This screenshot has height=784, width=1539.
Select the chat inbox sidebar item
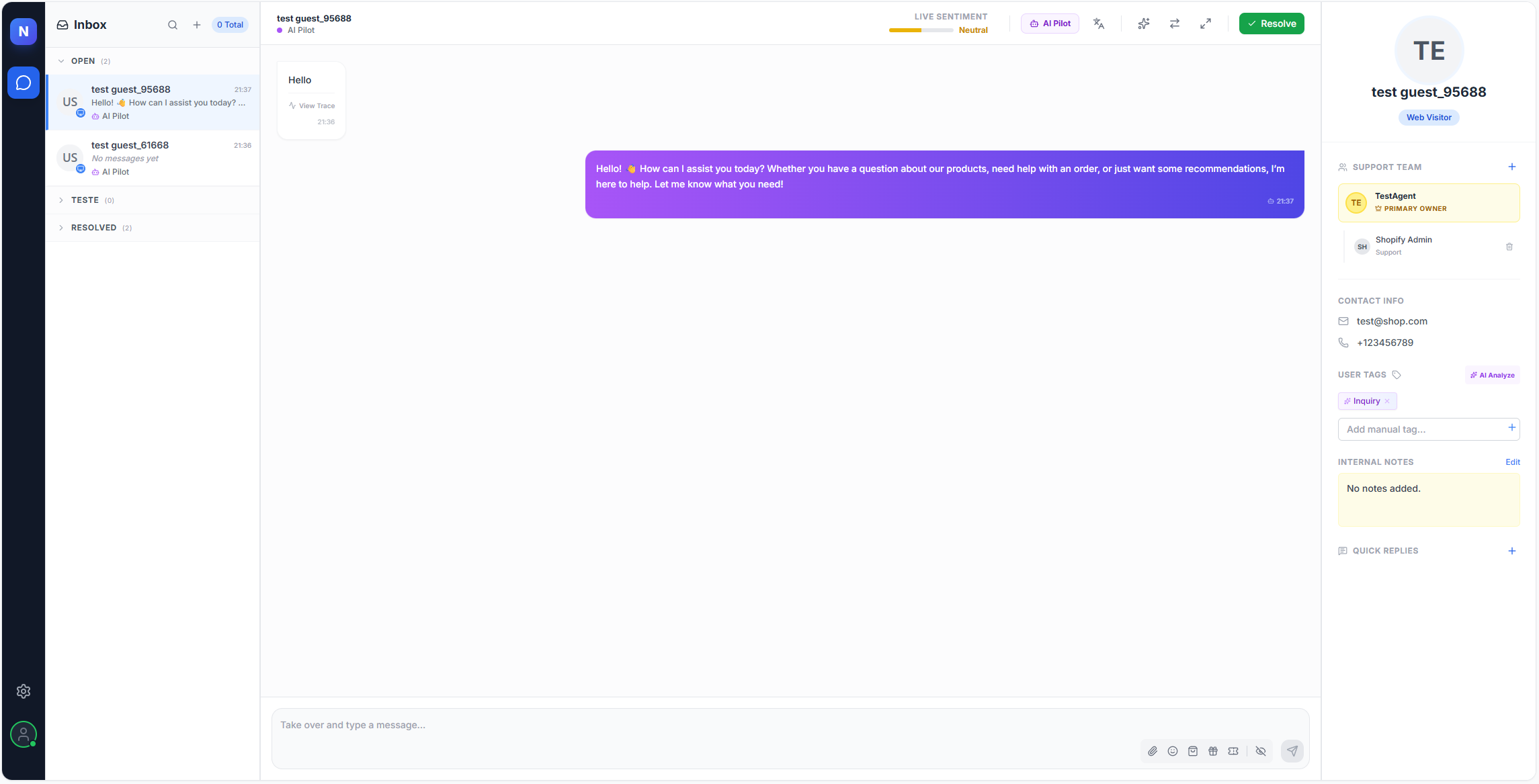[24, 83]
